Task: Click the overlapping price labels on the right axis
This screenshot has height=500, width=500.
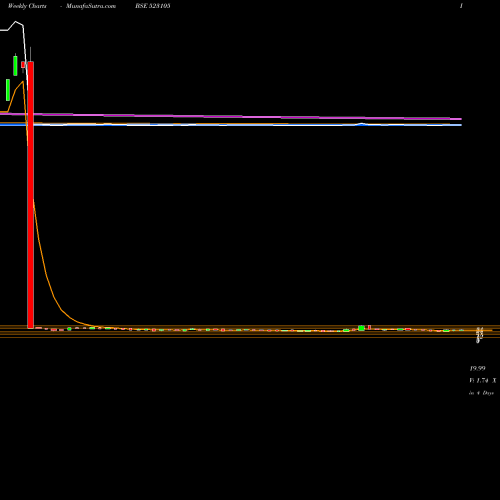Action: tap(479, 335)
